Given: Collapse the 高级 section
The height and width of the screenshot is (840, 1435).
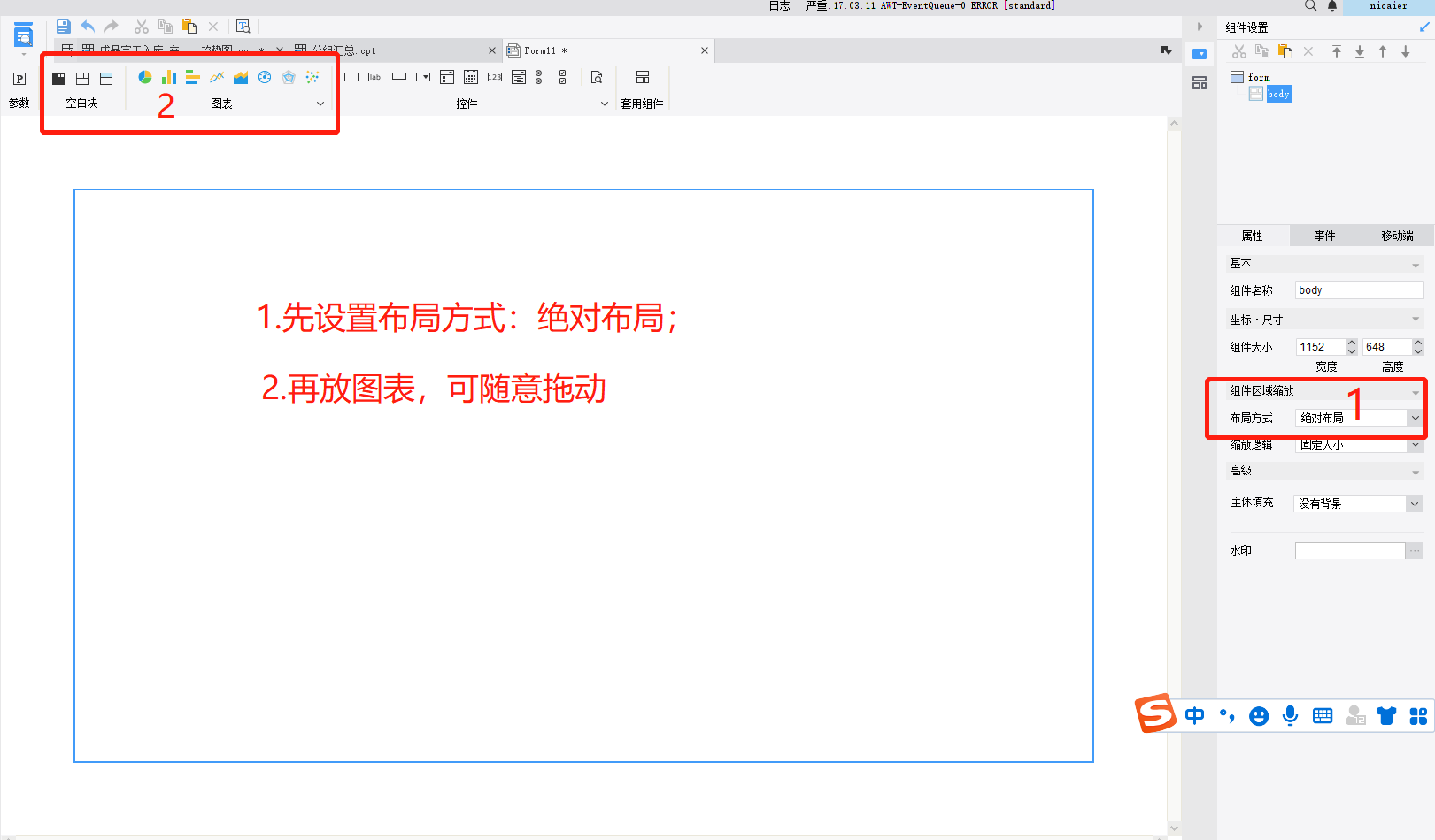Looking at the screenshot, I should click(x=1416, y=472).
